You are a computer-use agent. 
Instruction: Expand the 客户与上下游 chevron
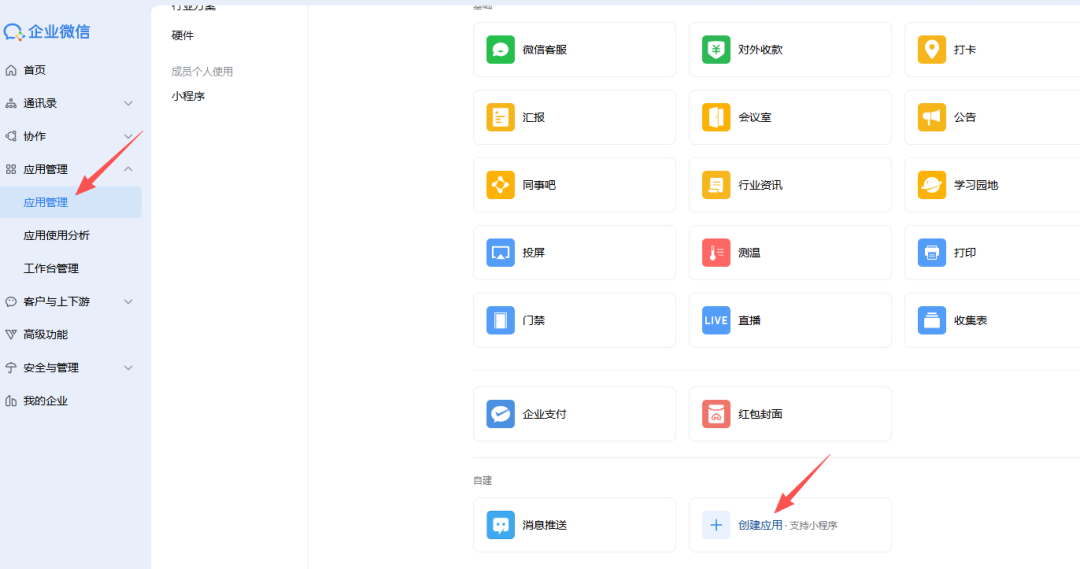[128, 302]
